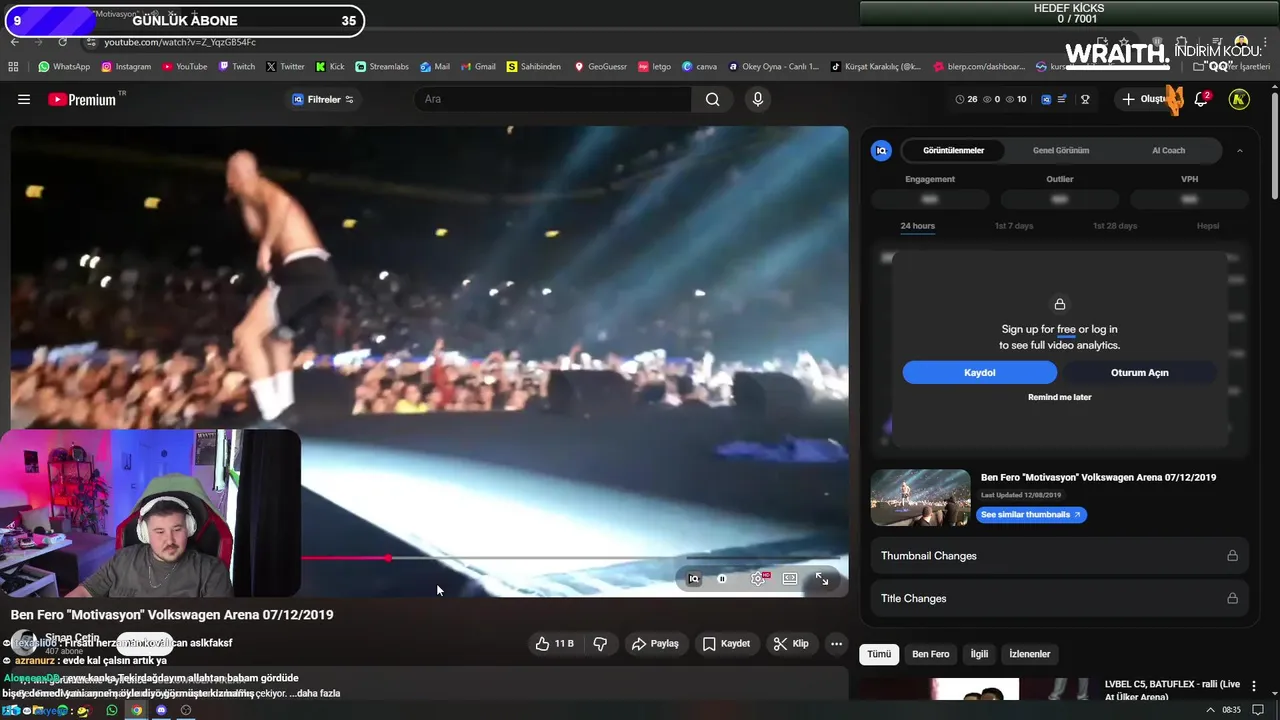The width and height of the screenshot is (1280, 720).
Task: Click the free link in sign-up text
Action: pos(1066,329)
